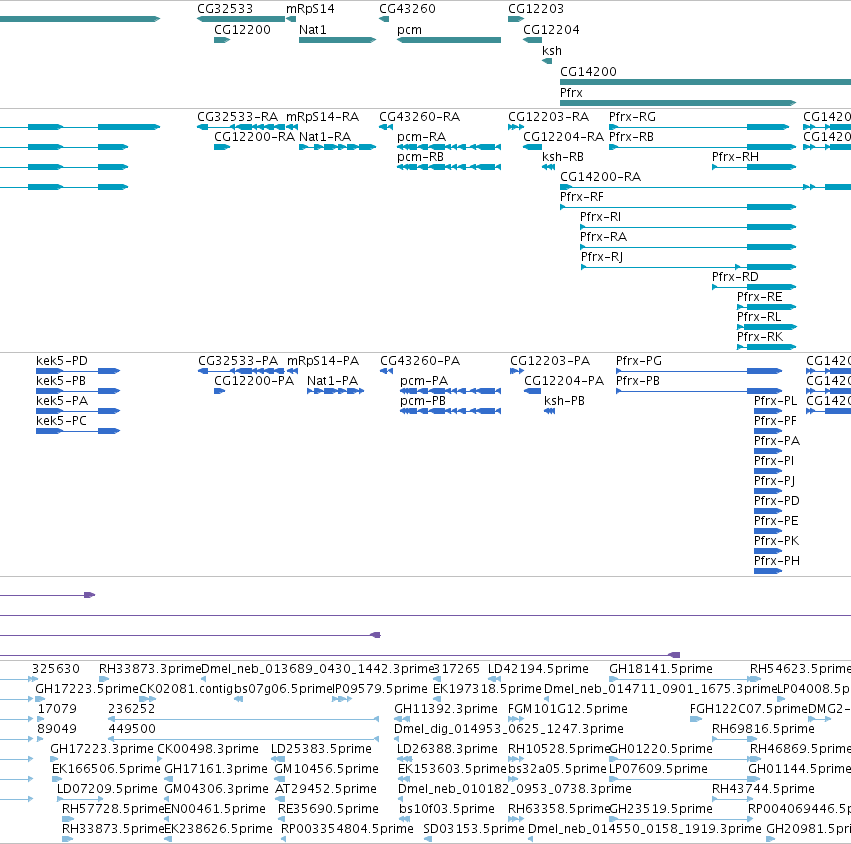Click the SD03153.5prime EST label
The image size is (851, 844).
474,829
